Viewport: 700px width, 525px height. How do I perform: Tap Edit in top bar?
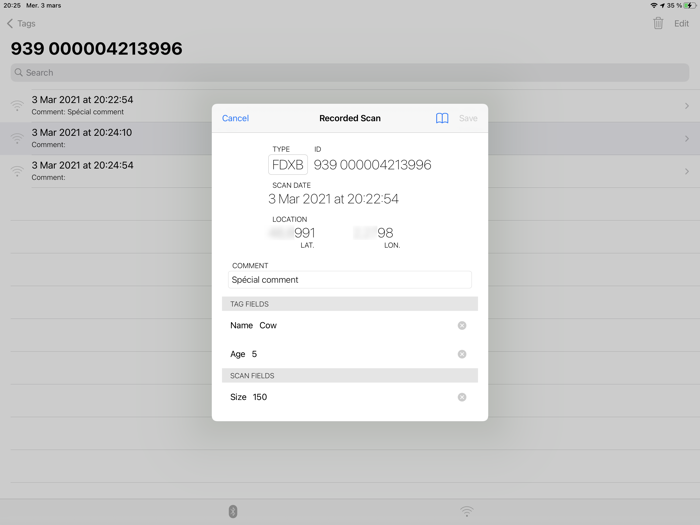coord(681,24)
